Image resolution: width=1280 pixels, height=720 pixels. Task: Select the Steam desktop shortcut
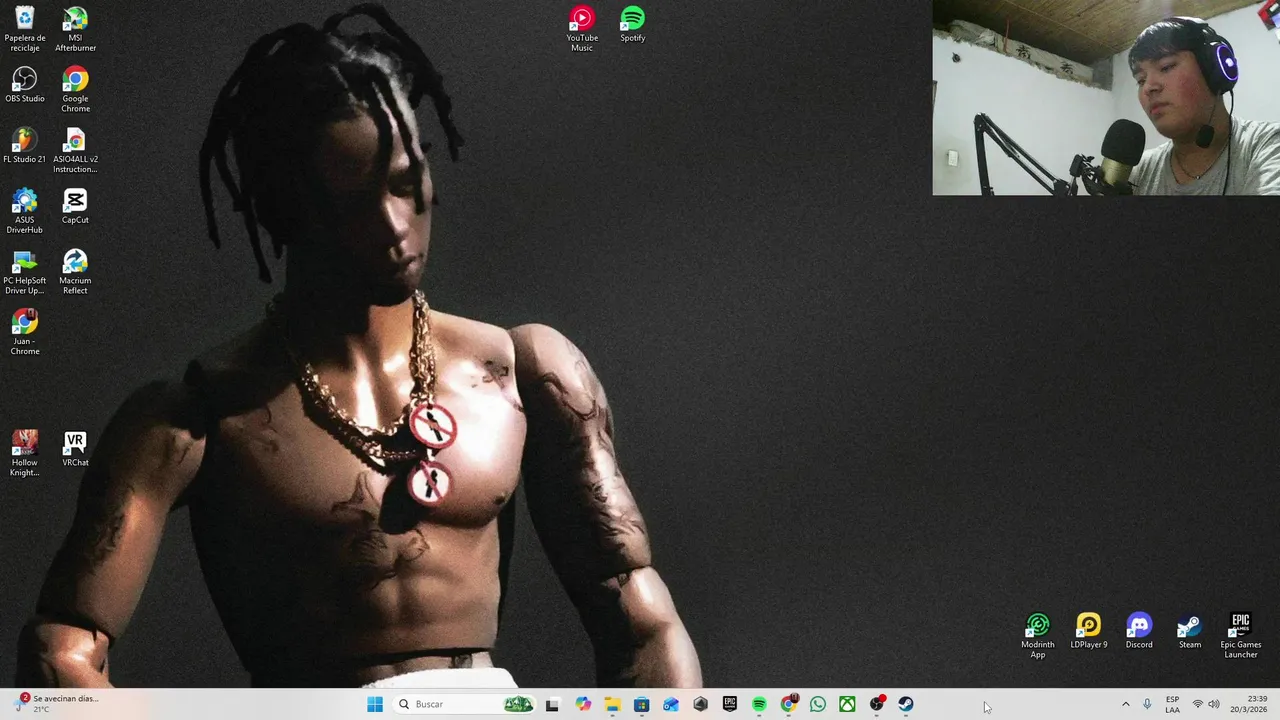coord(1190,632)
